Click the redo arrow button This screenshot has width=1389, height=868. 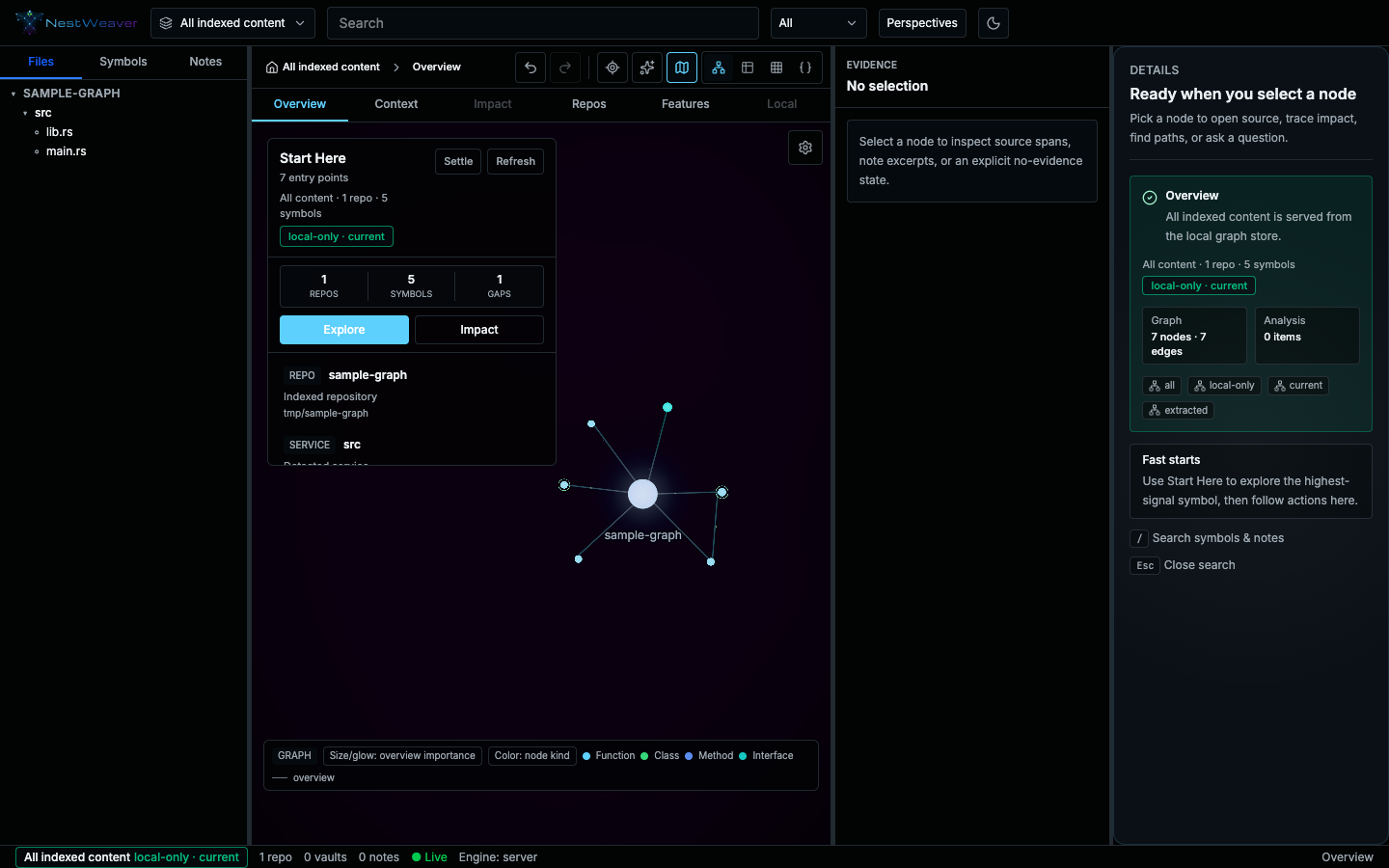pyautogui.click(x=565, y=68)
